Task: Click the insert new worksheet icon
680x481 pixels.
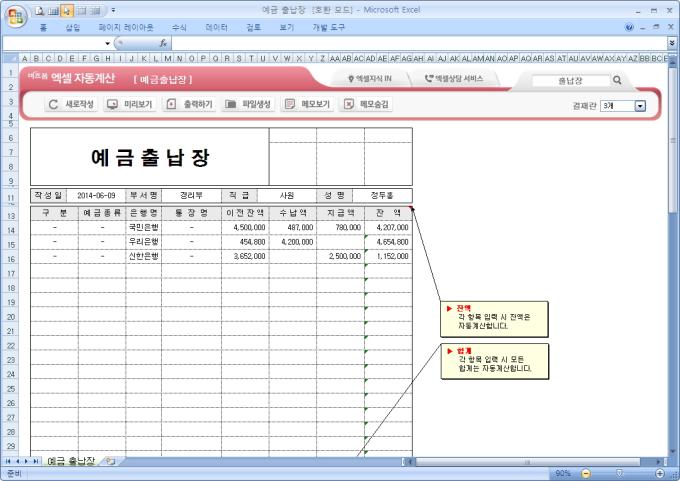Action: 110,461
